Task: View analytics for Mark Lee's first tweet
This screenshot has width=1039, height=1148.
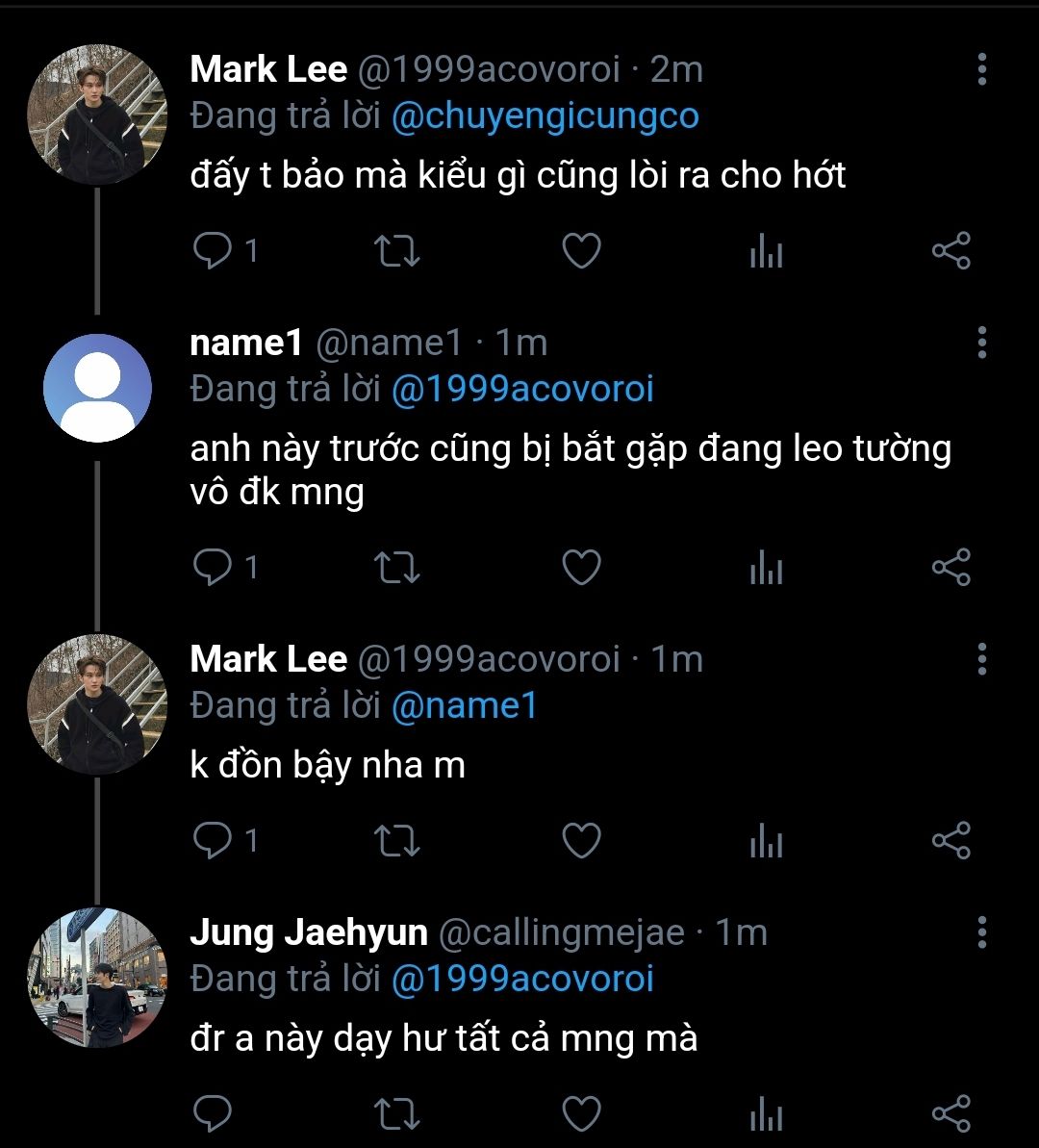Action: (x=766, y=252)
